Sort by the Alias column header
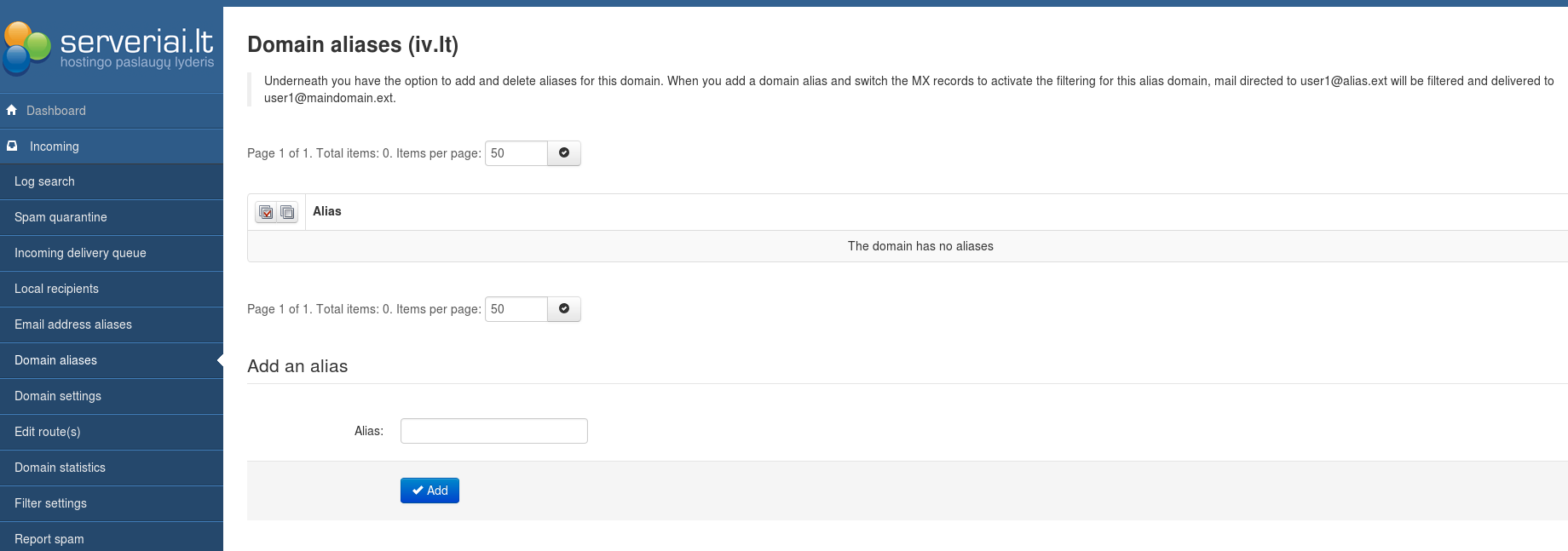 click(x=326, y=211)
